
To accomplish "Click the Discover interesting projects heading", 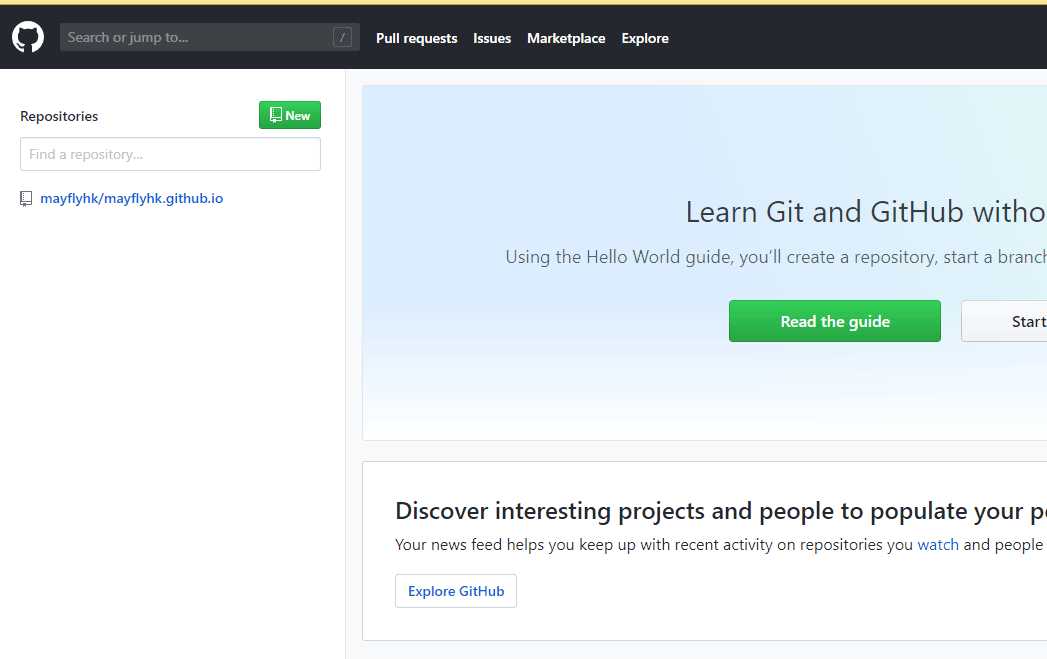I will [x=721, y=511].
